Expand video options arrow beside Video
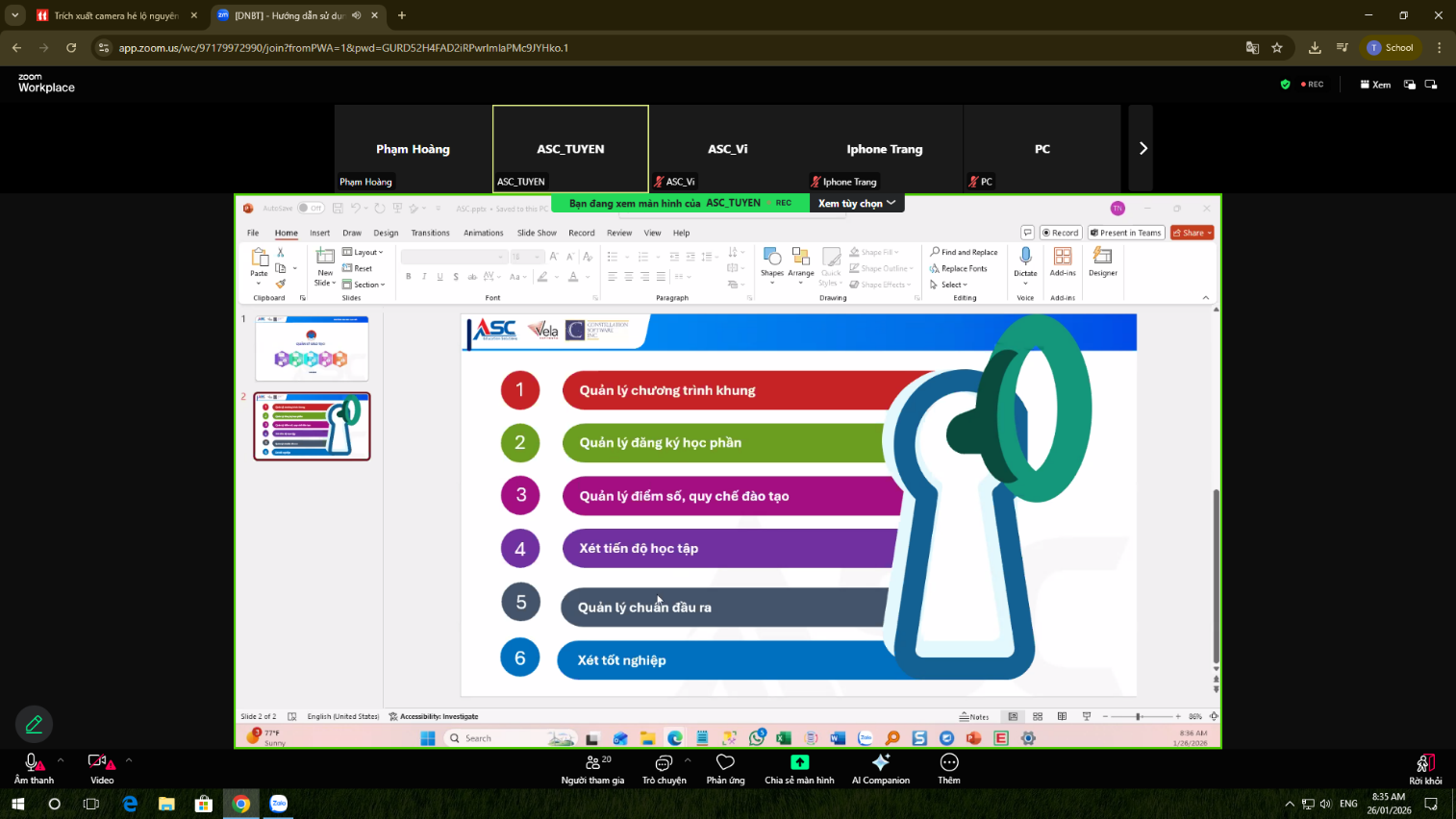Image resolution: width=1456 pixels, height=819 pixels. (129, 759)
